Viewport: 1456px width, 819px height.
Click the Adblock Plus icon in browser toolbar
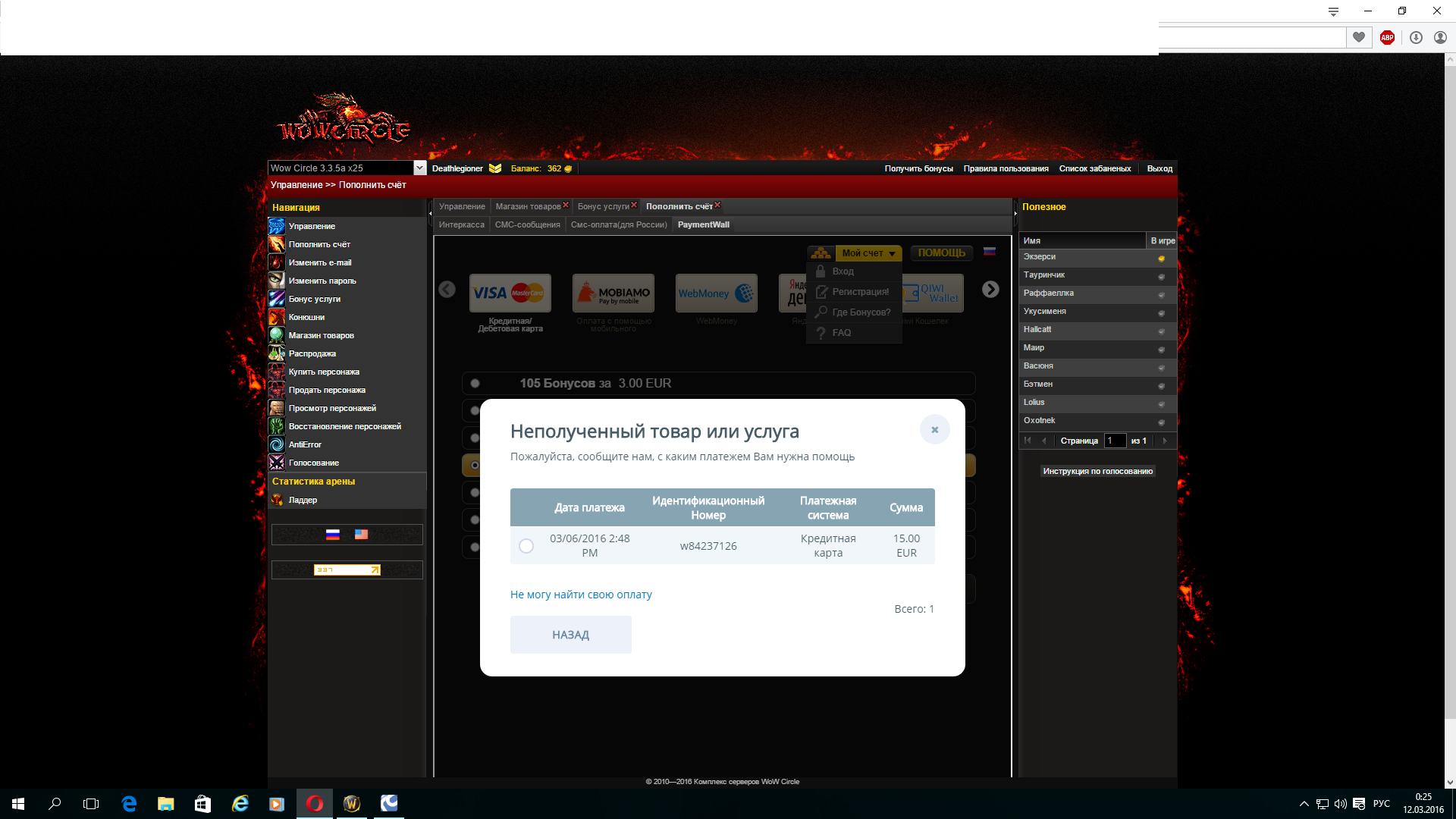click(x=1387, y=37)
